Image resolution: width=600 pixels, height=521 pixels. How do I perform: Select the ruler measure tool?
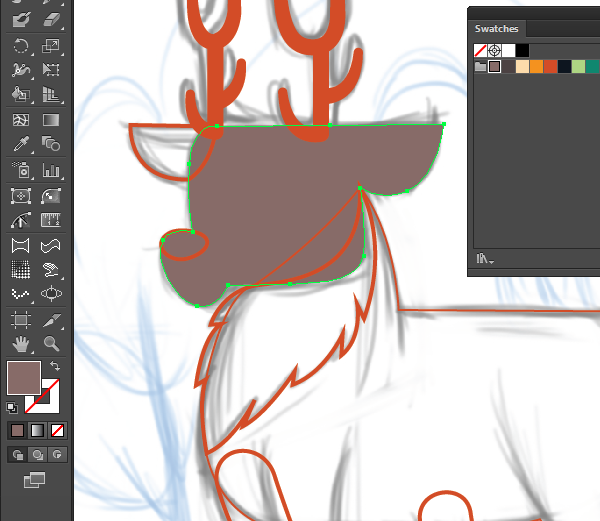click(x=51, y=220)
